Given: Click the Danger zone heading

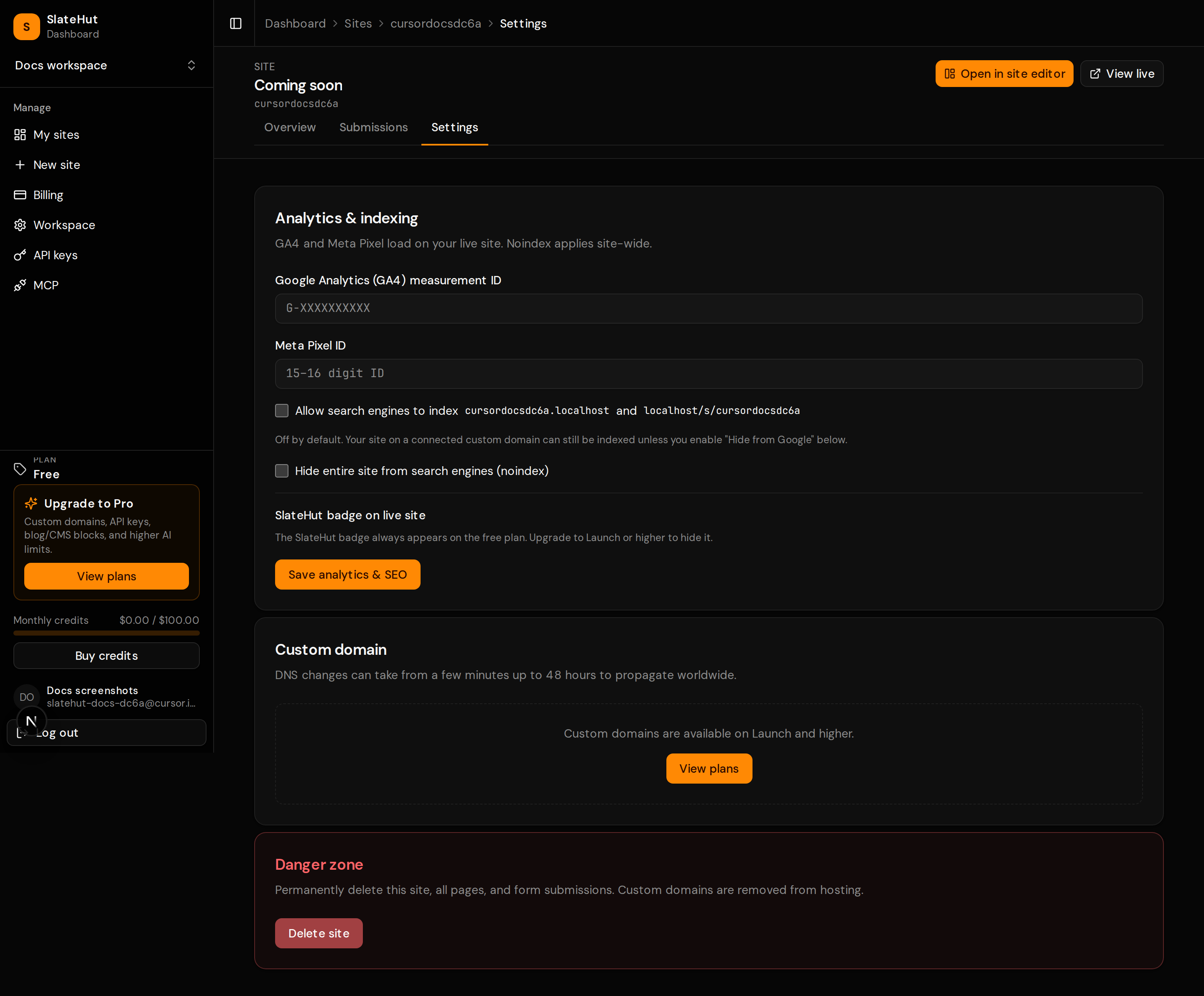Looking at the screenshot, I should [319, 865].
